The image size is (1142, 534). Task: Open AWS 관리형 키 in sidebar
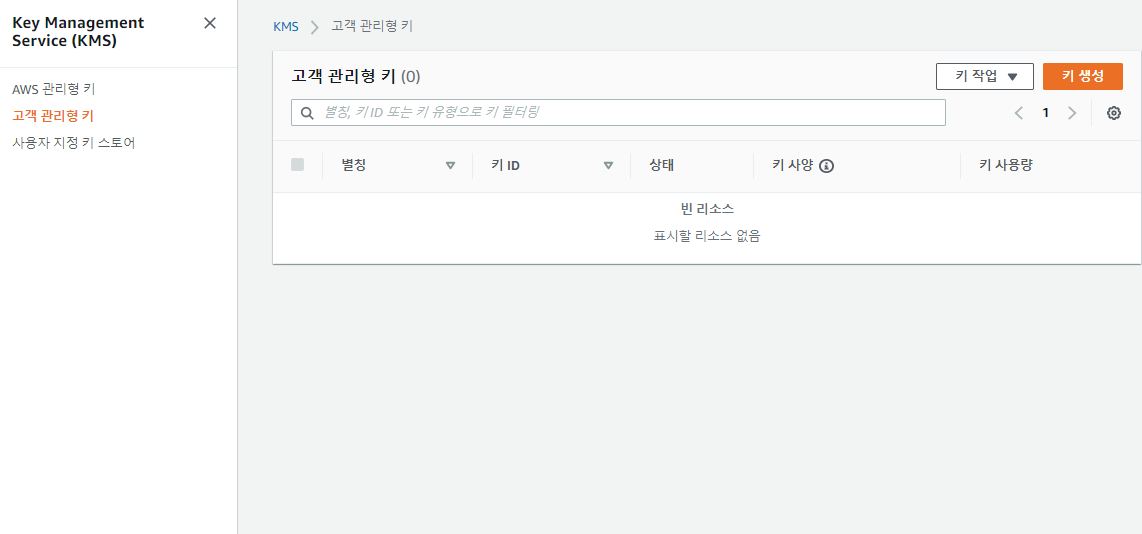54,89
